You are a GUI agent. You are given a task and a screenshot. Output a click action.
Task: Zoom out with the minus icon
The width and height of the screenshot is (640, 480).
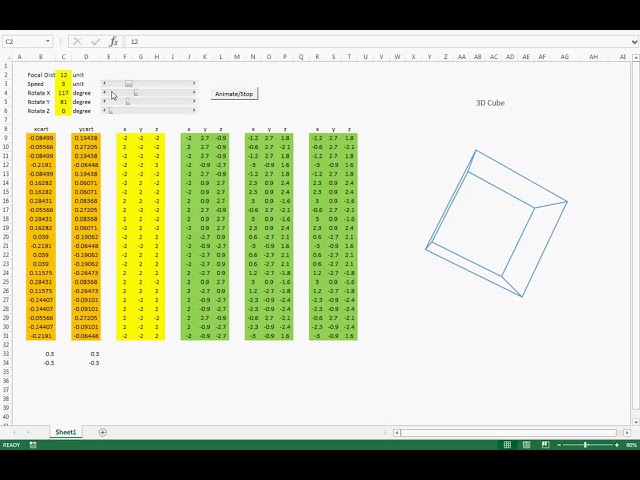click(x=559, y=445)
